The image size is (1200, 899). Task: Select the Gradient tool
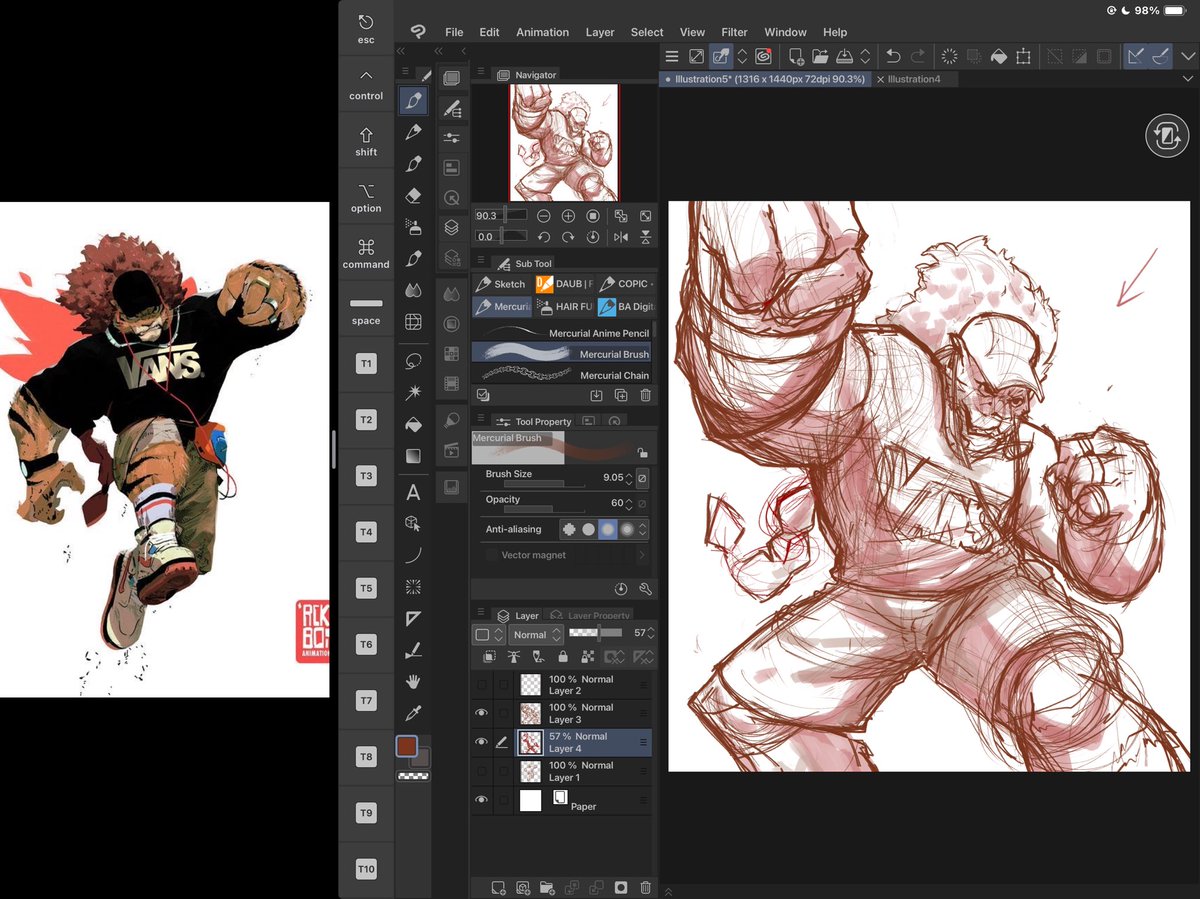point(413,456)
